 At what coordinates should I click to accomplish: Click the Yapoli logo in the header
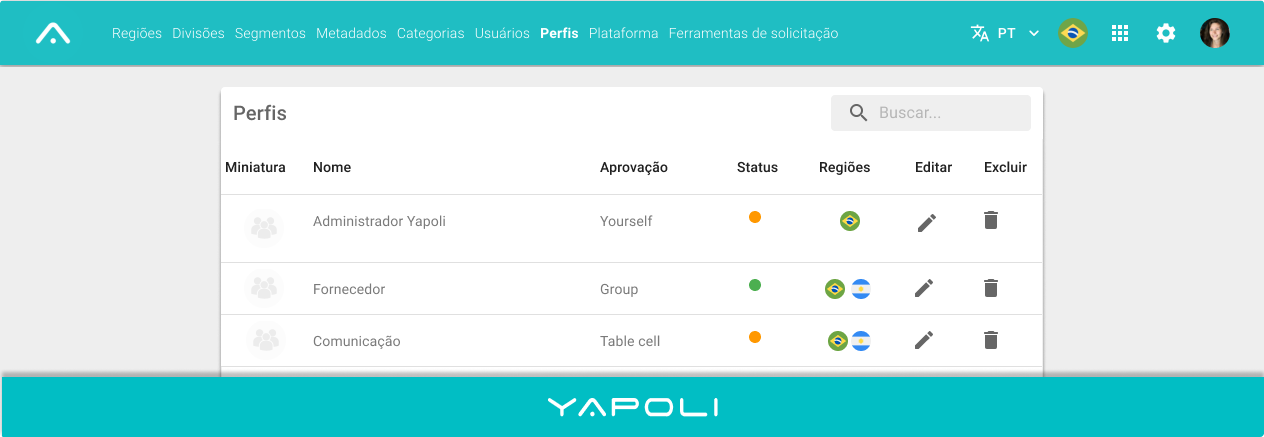click(53, 33)
